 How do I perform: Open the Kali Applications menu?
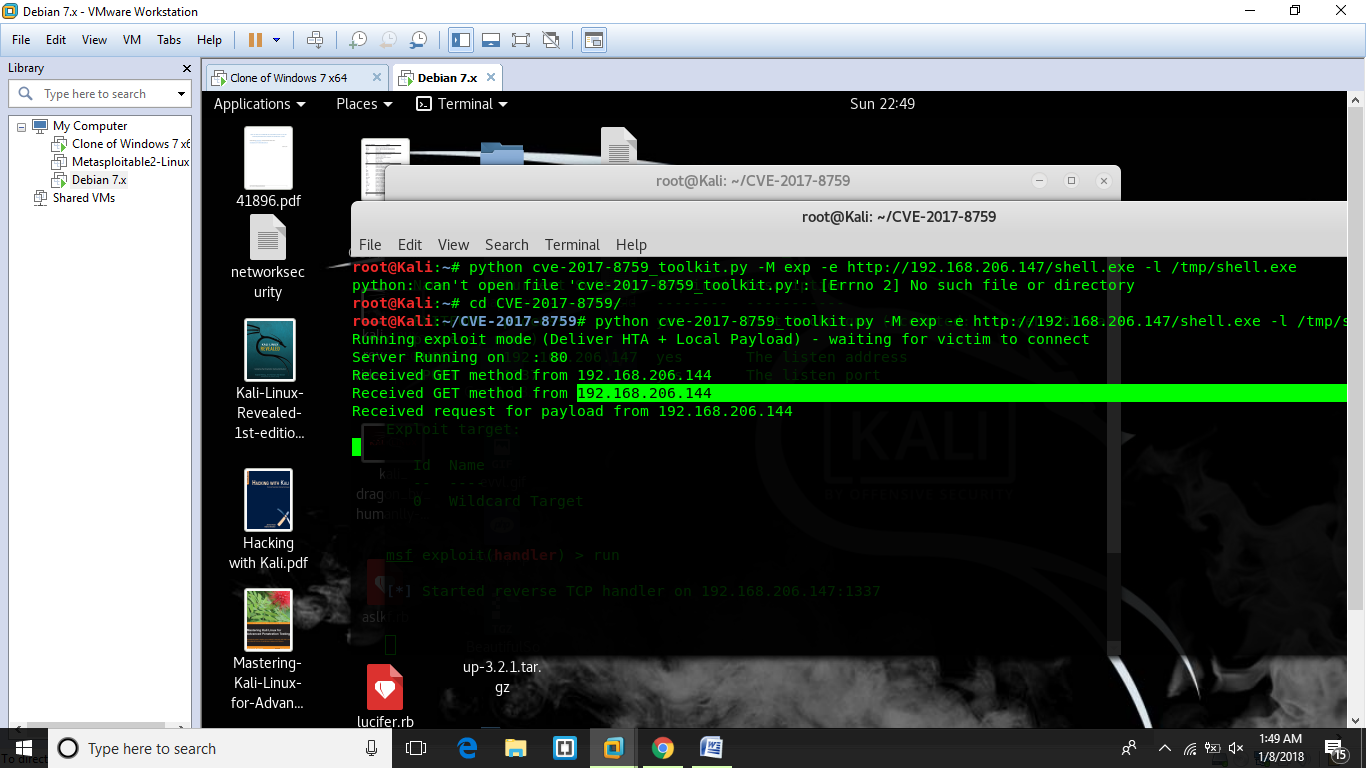pos(259,104)
